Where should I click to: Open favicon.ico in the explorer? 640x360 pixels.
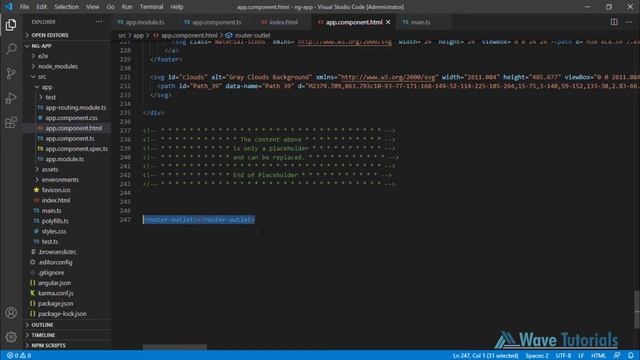(x=56, y=190)
